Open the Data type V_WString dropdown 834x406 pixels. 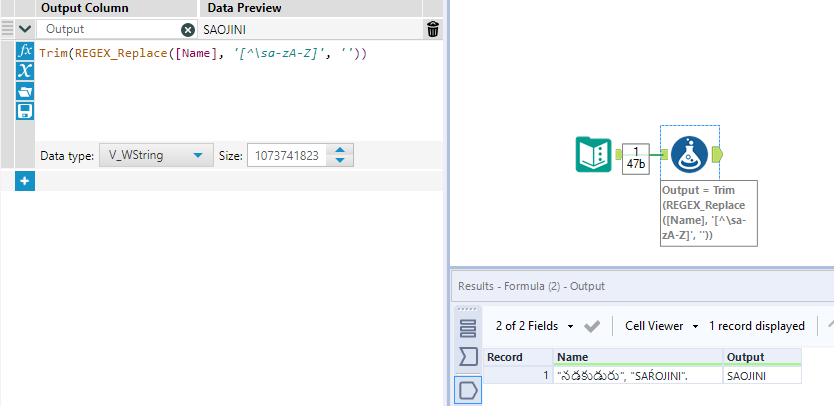point(156,155)
